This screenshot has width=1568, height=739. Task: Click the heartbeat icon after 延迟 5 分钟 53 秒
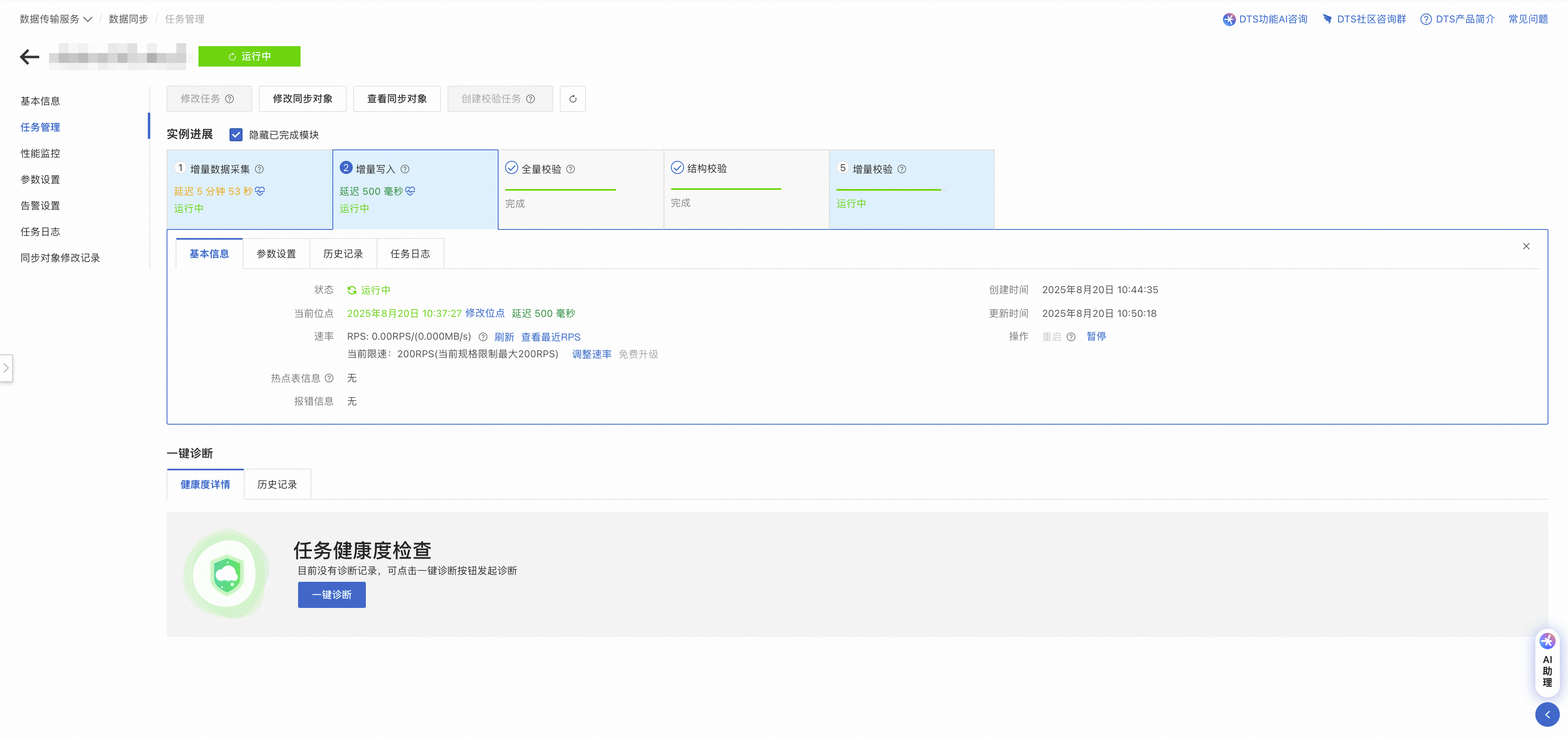[x=260, y=191]
